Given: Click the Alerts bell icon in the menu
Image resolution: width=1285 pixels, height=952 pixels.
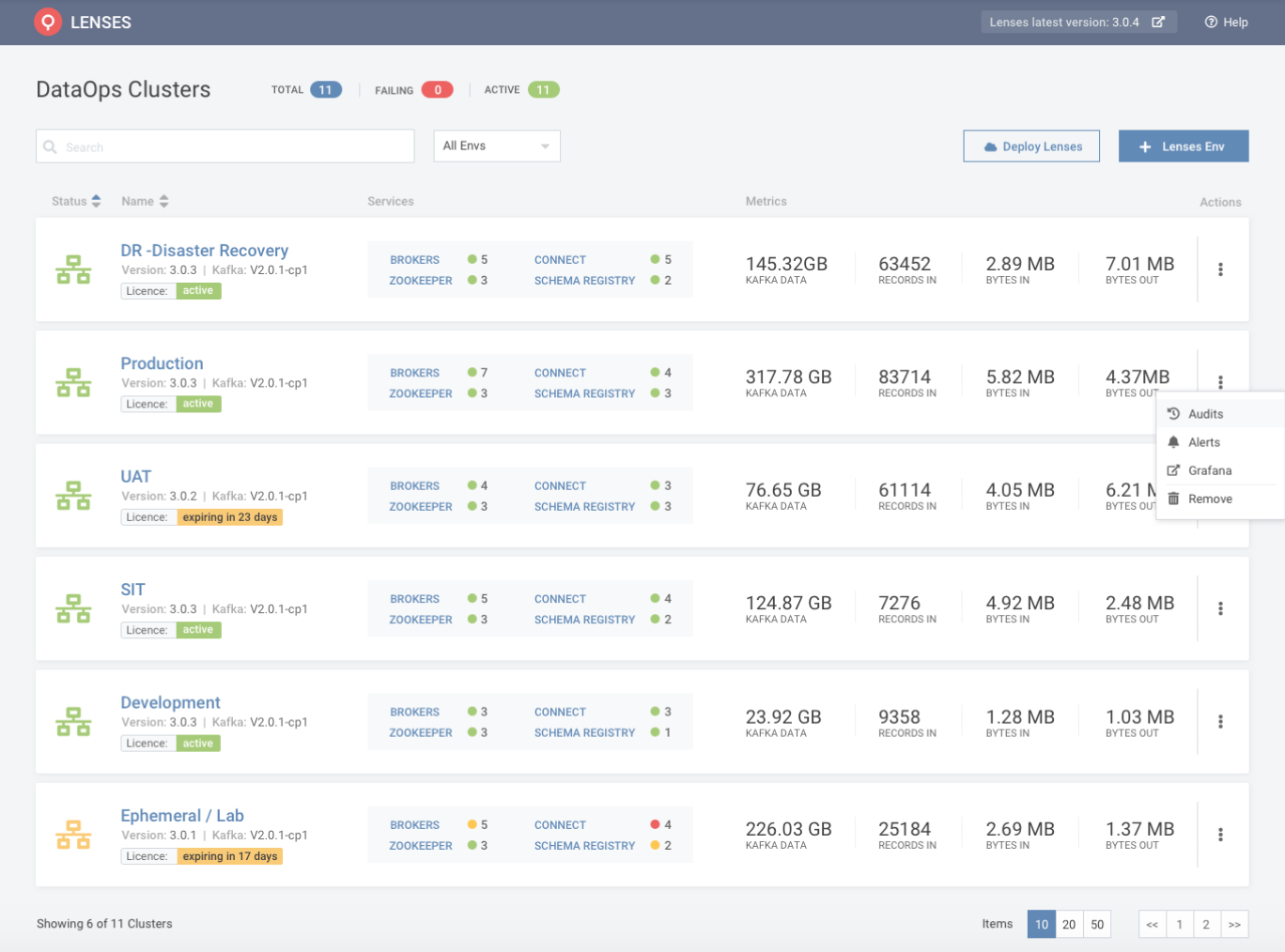Looking at the screenshot, I should [1173, 441].
